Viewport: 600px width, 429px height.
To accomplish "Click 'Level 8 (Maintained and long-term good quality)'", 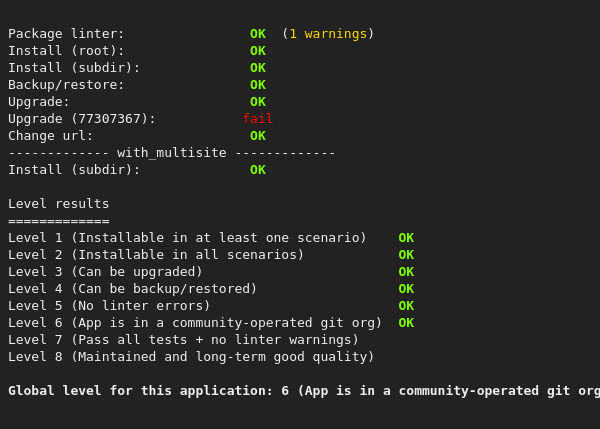I will (x=191, y=357).
